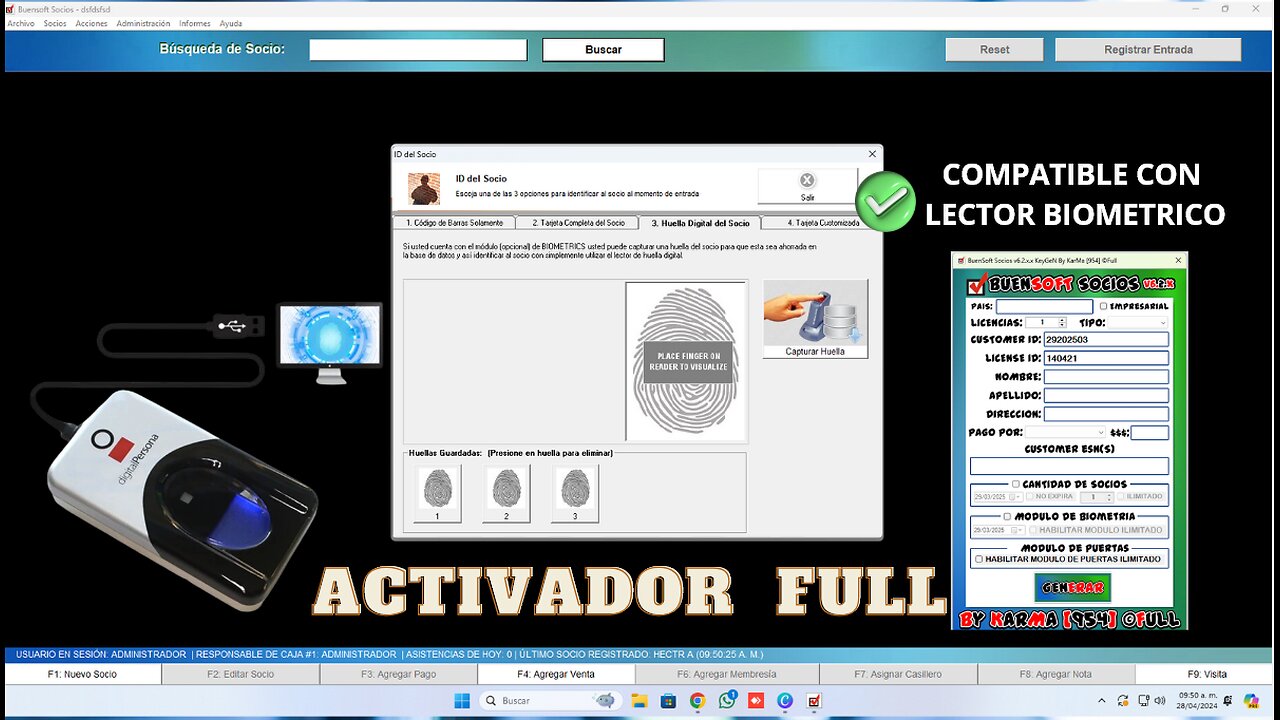Open the PAGO POR dropdown
1280x720 pixels.
point(1065,433)
